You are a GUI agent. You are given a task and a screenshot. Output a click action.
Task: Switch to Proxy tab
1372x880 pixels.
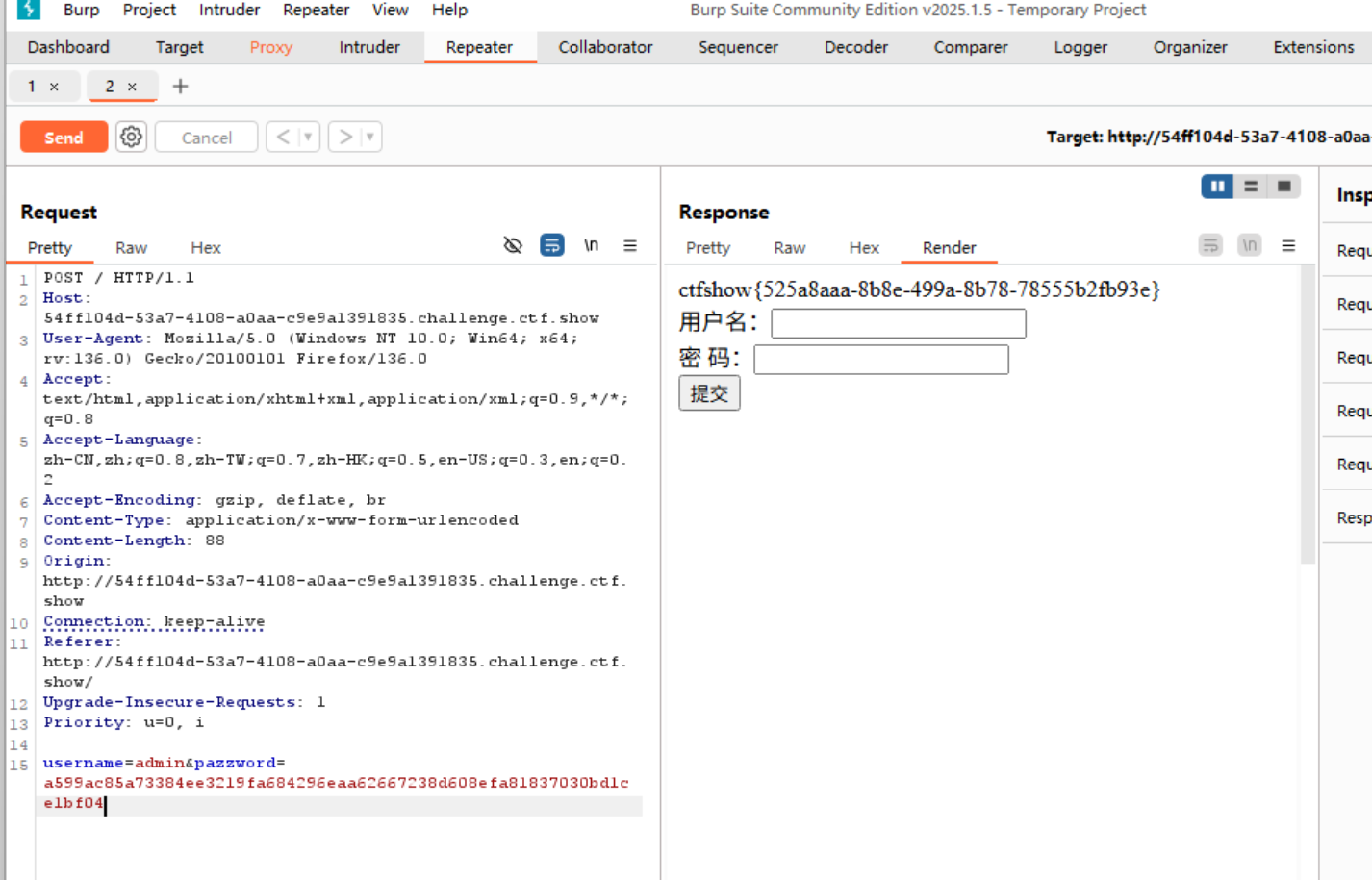click(x=270, y=47)
